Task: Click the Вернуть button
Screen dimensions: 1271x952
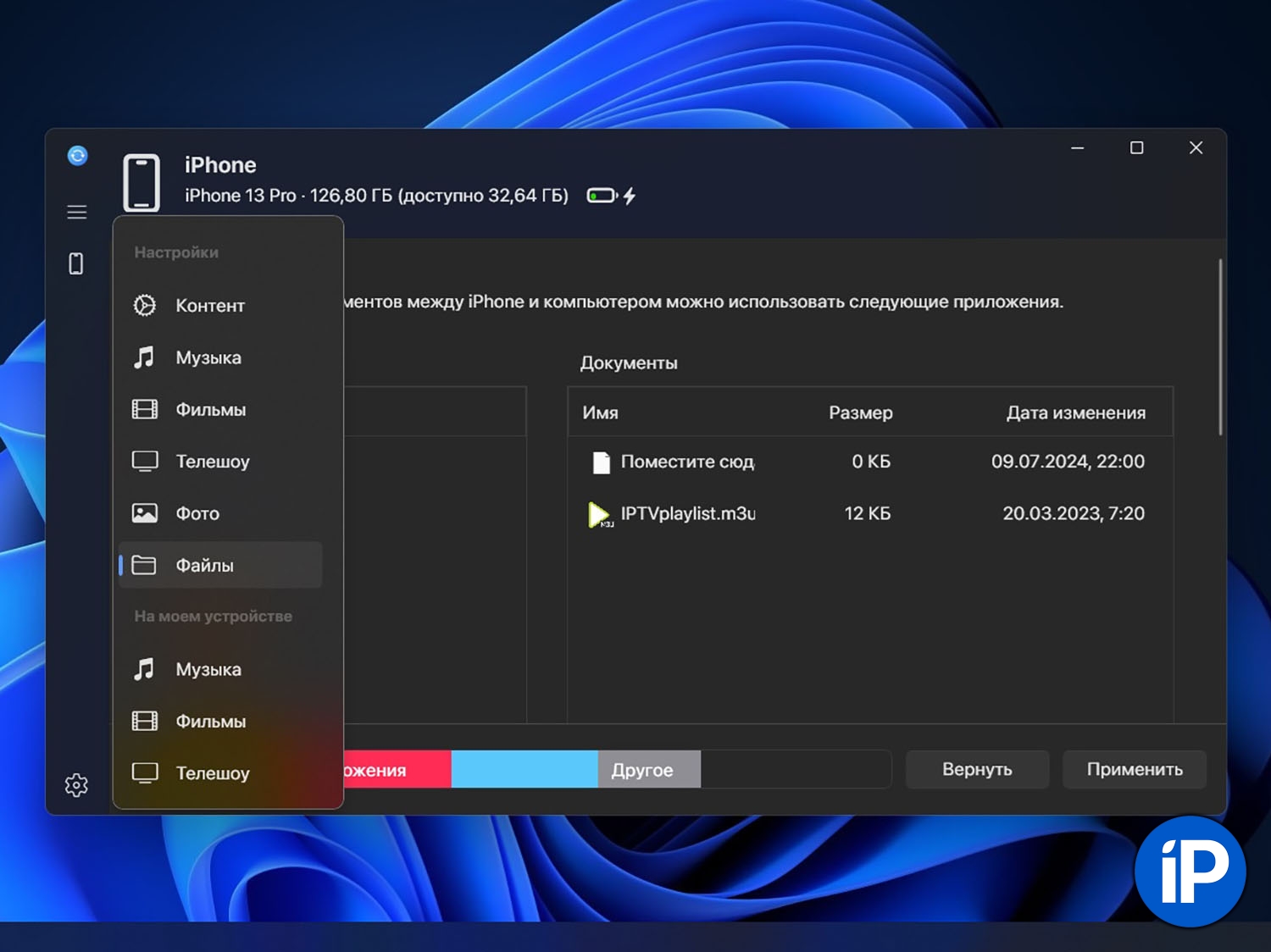Action: (977, 770)
